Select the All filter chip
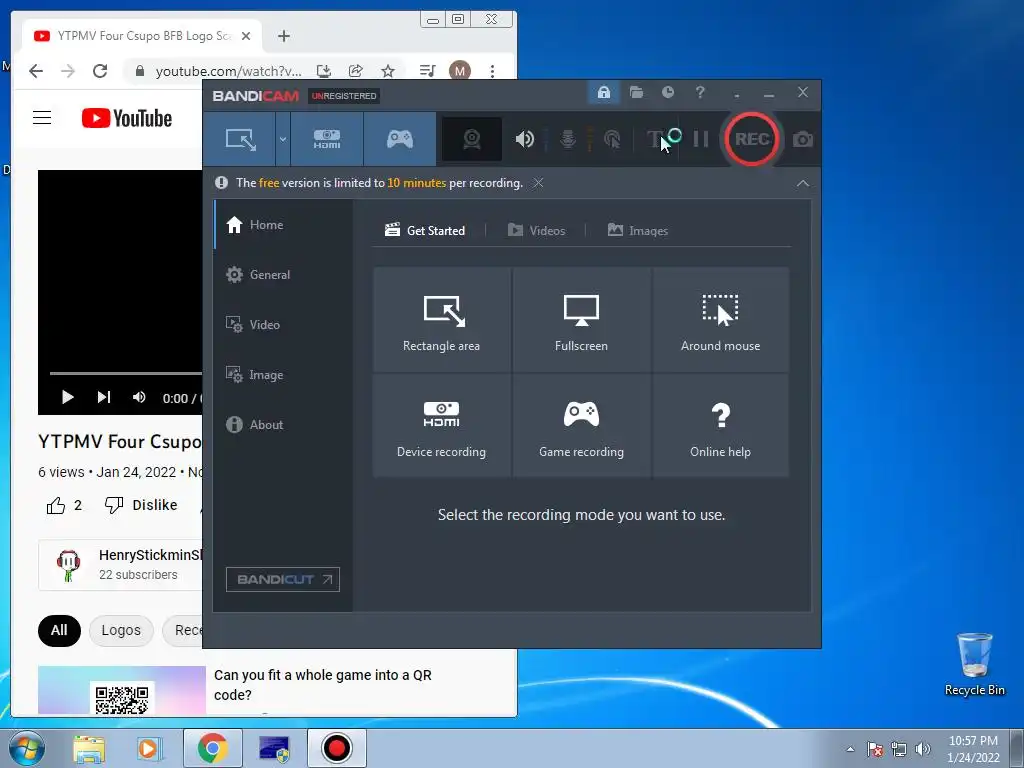 (x=59, y=630)
